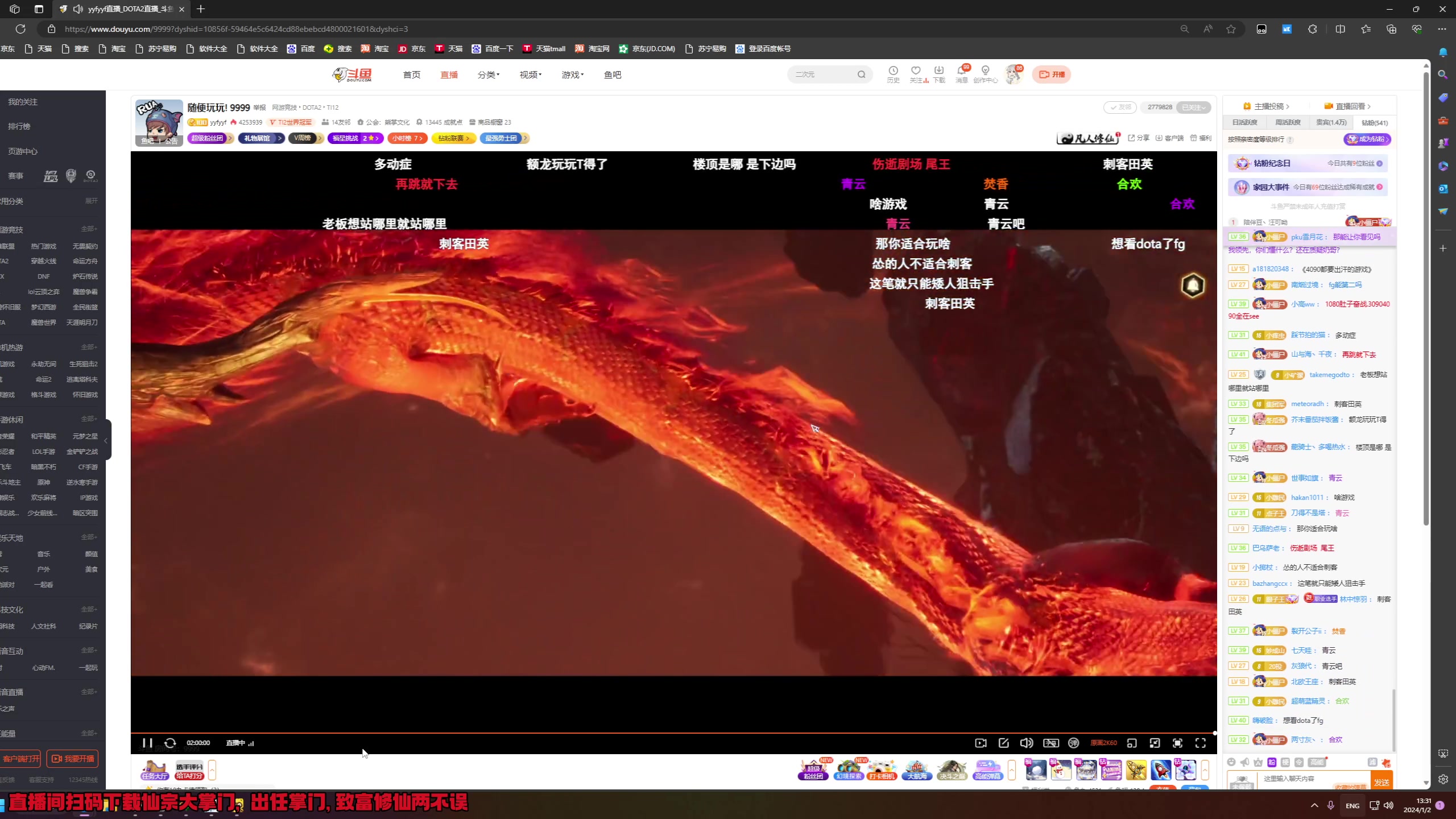The image size is (1456, 819).
Task: Toggle the 友邻 button
Action: pyautogui.click(x=1120, y=107)
